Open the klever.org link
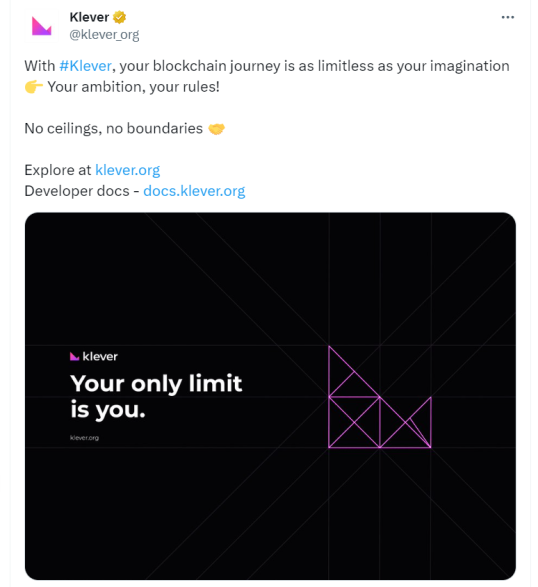 128,170
